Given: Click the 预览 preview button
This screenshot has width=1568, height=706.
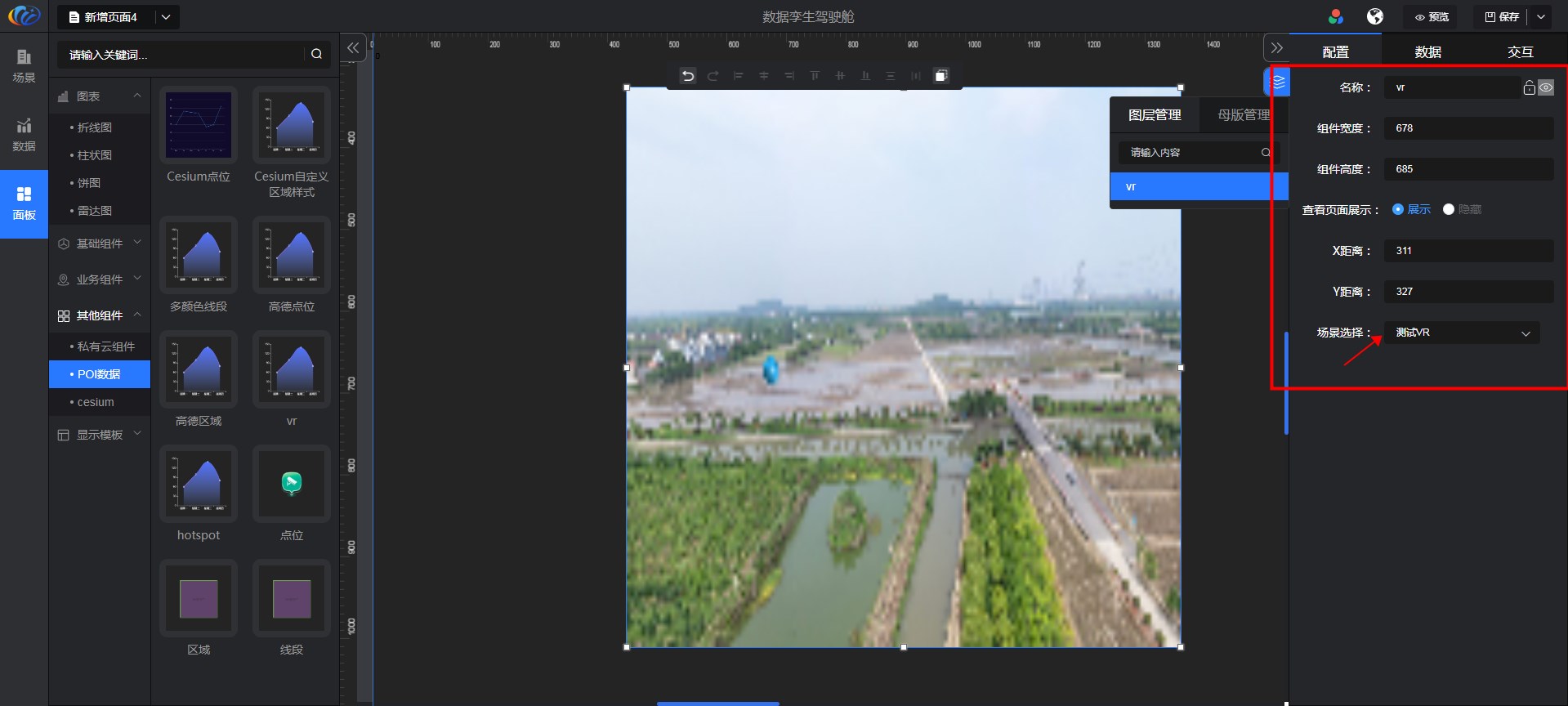Looking at the screenshot, I should [1432, 16].
